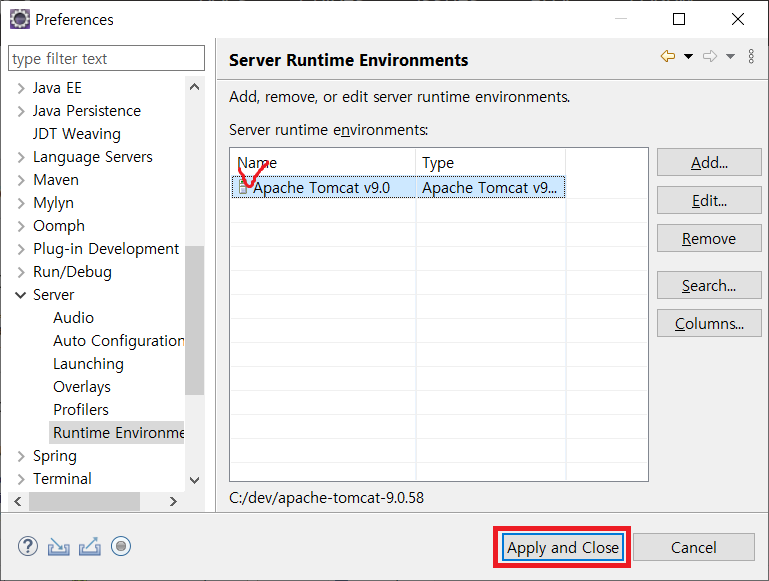
Task: Collapse the Server tree node
Action: click(21, 295)
